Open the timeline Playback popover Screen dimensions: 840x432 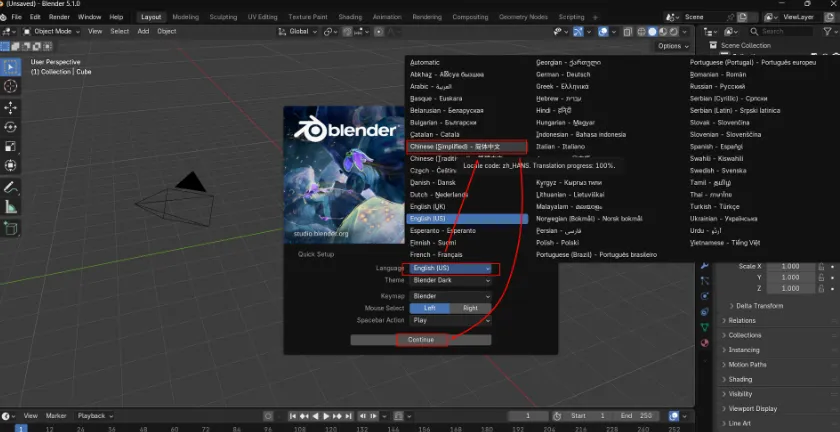point(95,416)
